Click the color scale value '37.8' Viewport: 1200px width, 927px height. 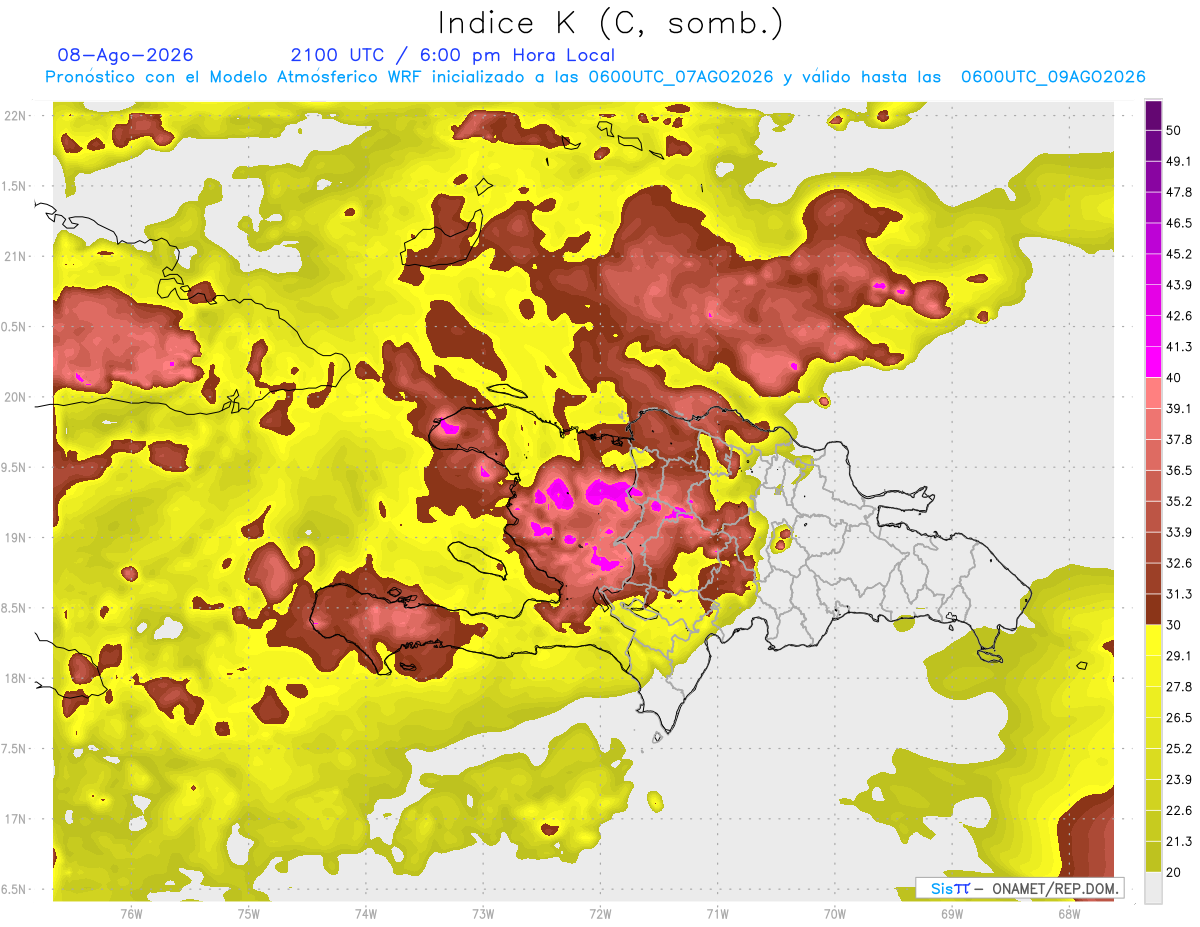click(x=1179, y=439)
